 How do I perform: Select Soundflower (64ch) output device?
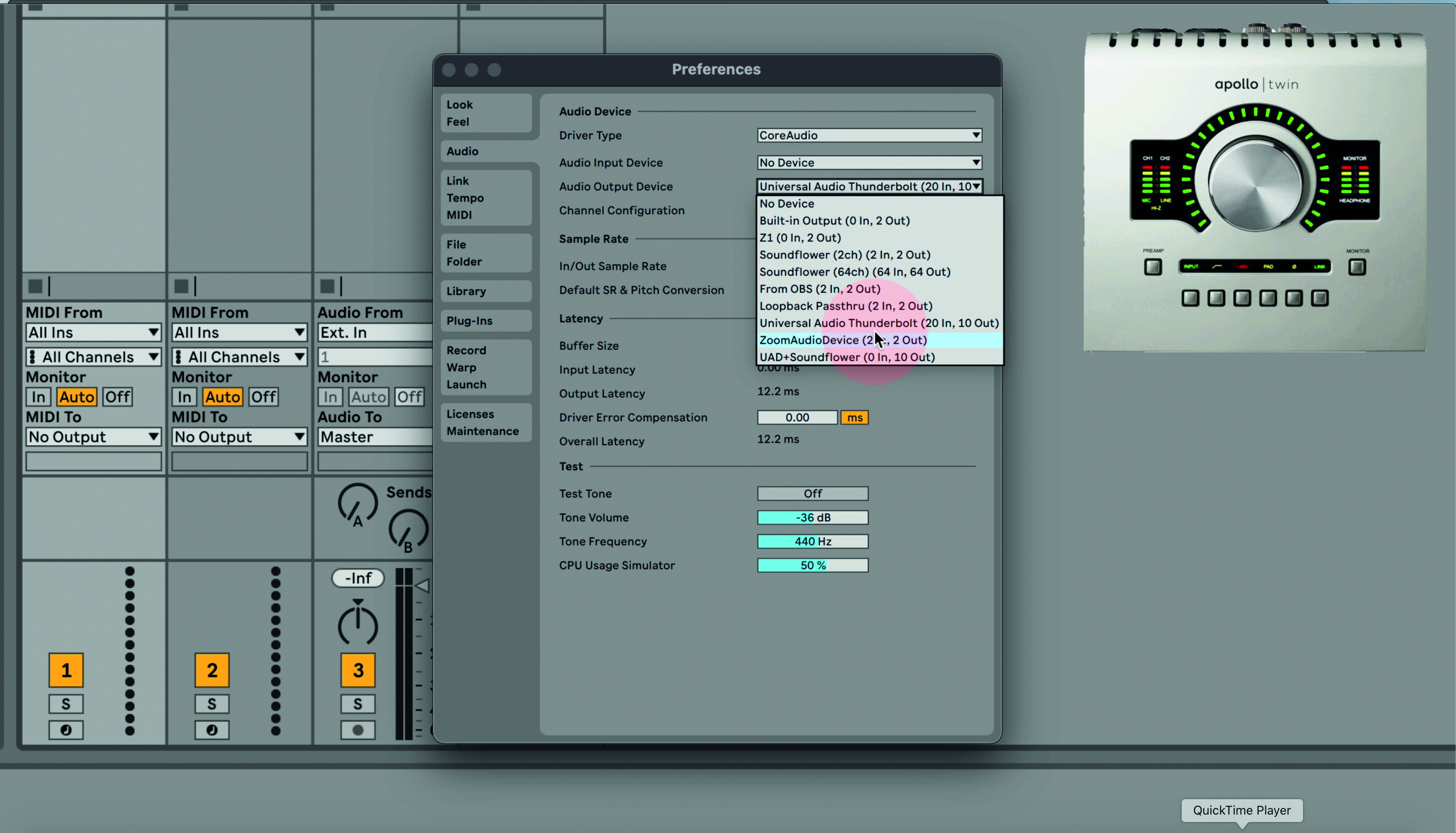(880, 272)
